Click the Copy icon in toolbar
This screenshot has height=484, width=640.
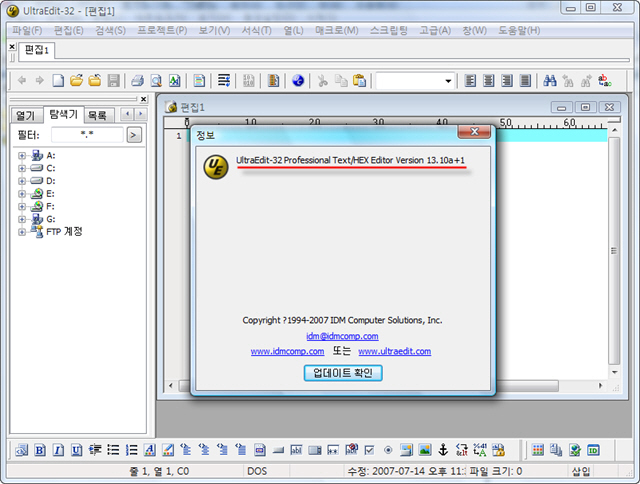341,80
